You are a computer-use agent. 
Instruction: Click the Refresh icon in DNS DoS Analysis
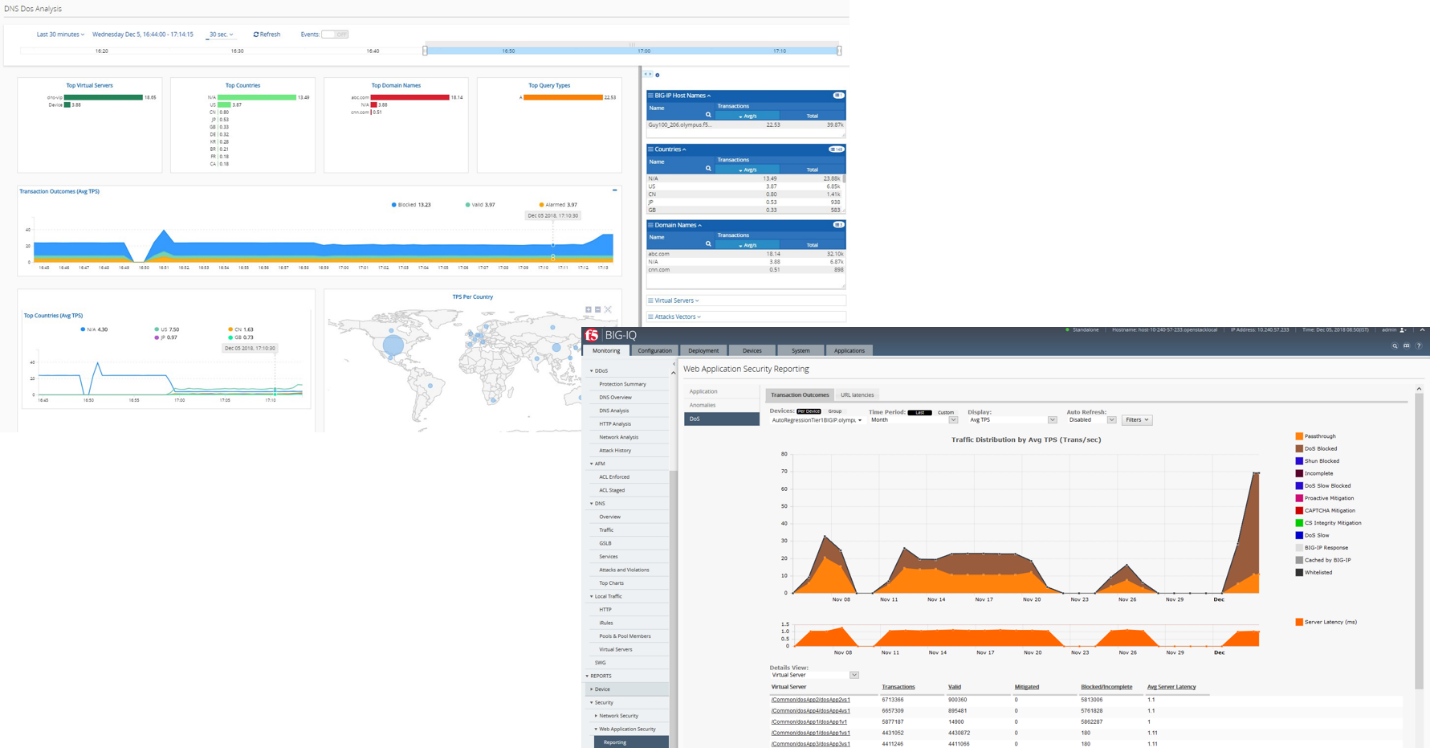tap(256, 34)
